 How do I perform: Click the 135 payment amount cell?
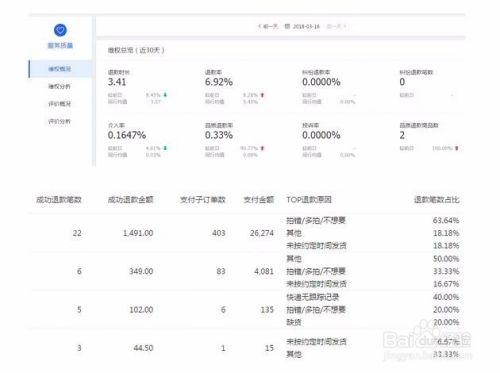click(267, 310)
